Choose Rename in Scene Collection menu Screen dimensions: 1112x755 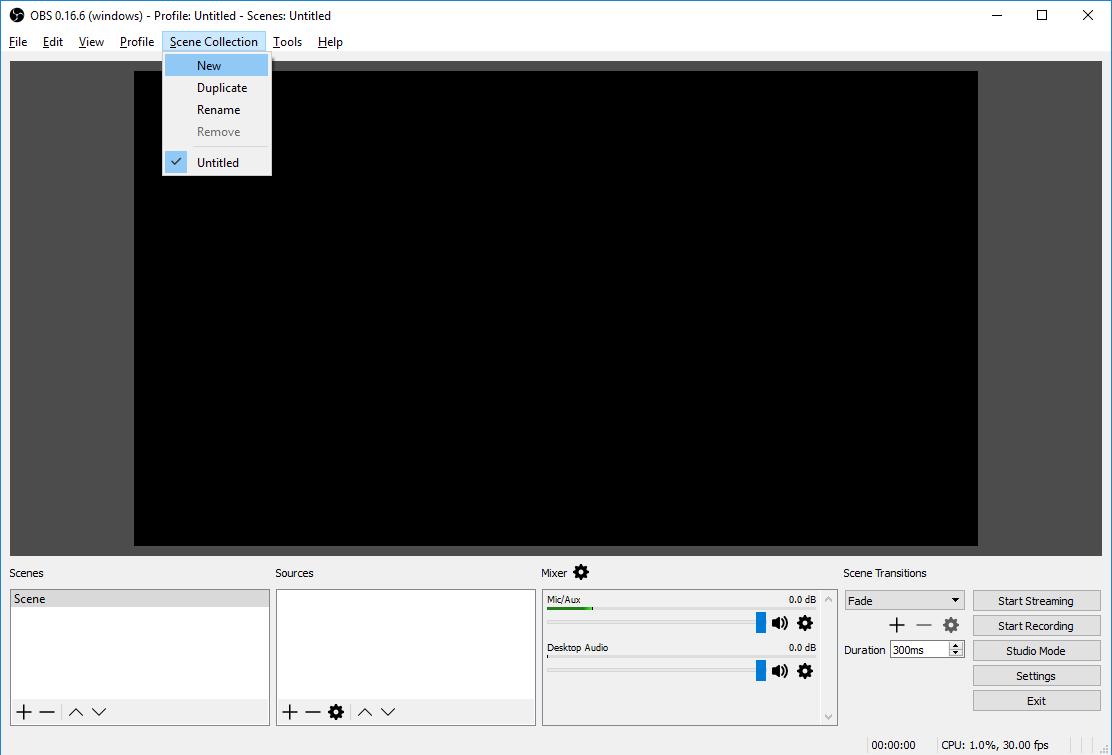click(x=217, y=109)
